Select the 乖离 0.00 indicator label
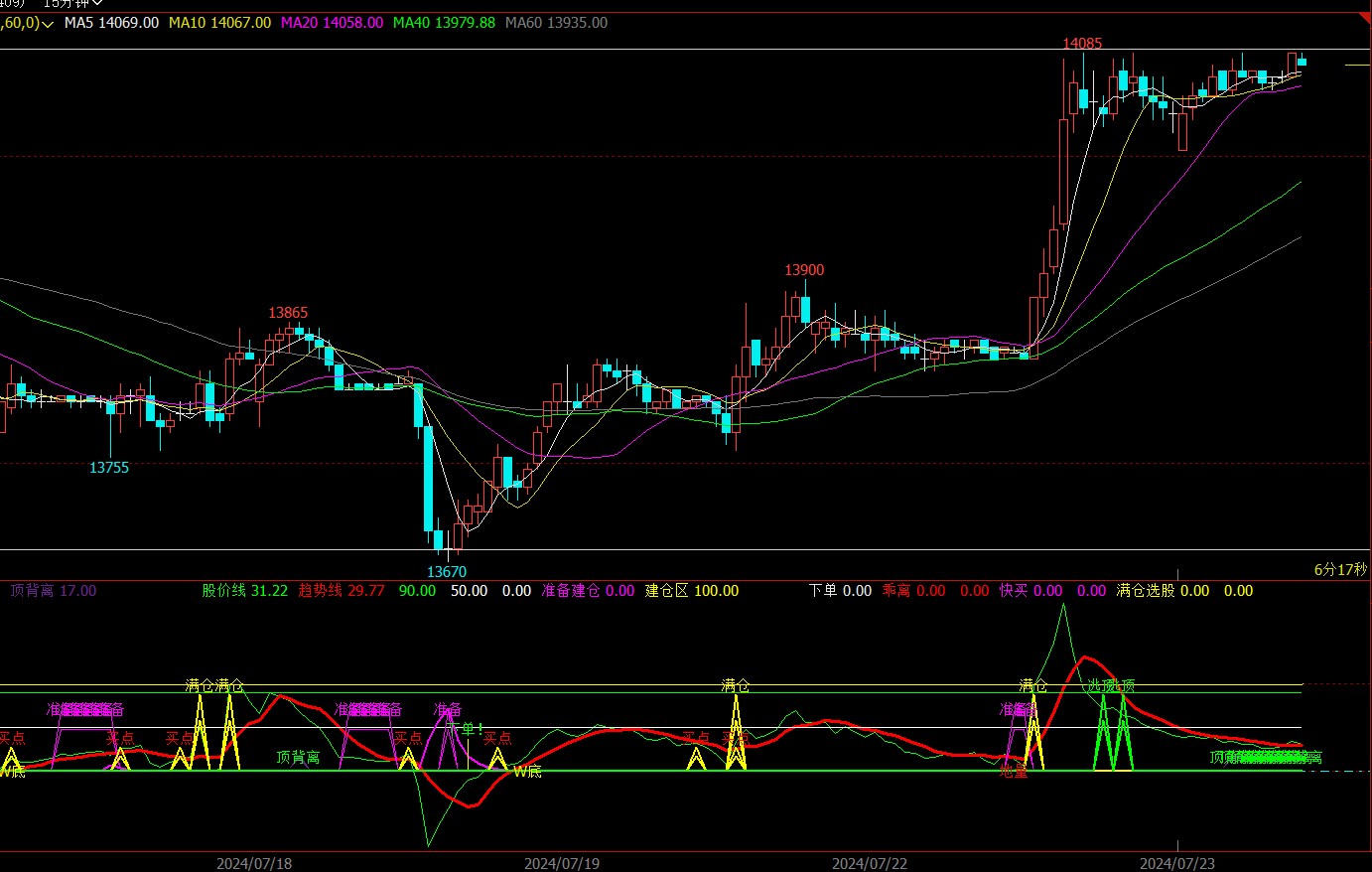This screenshot has width=1372, height=872. [914, 591]
